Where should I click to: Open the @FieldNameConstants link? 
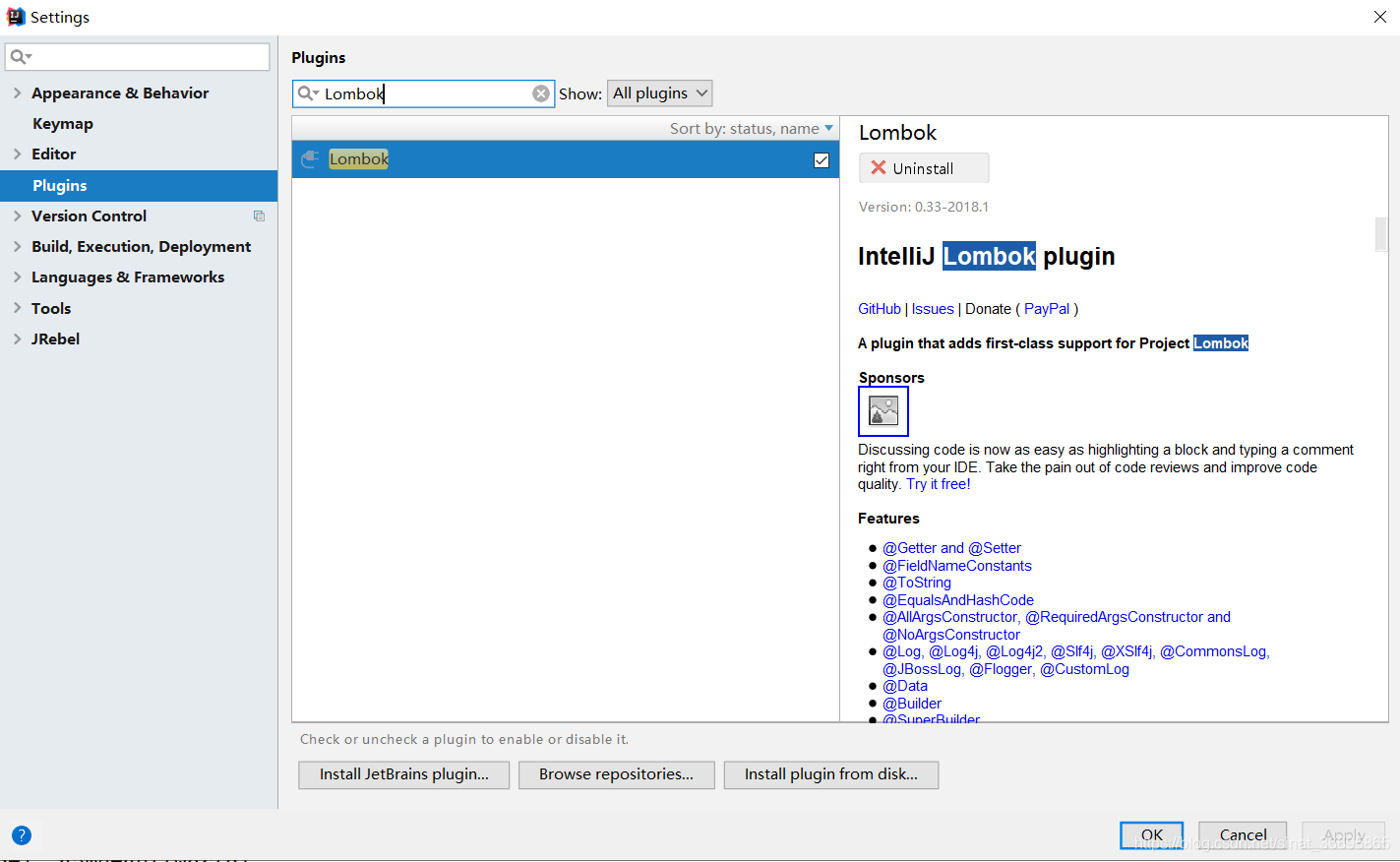pos(957,566)
